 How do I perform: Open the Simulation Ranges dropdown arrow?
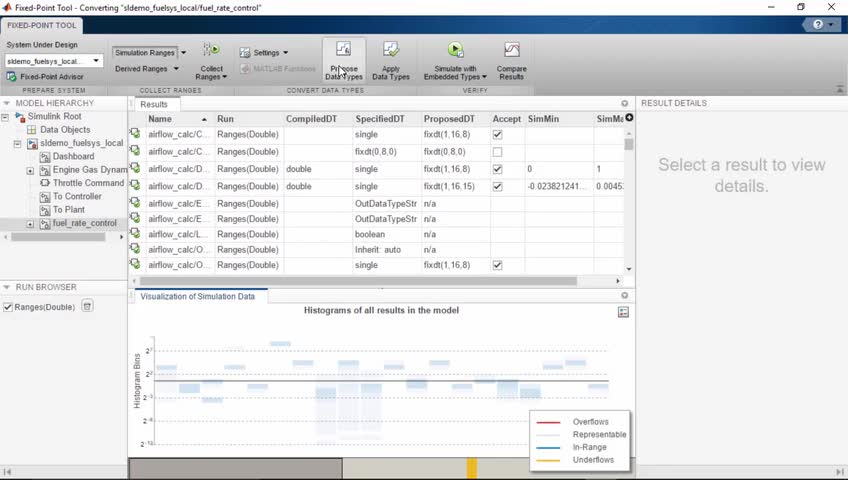(x=183, y=52)
